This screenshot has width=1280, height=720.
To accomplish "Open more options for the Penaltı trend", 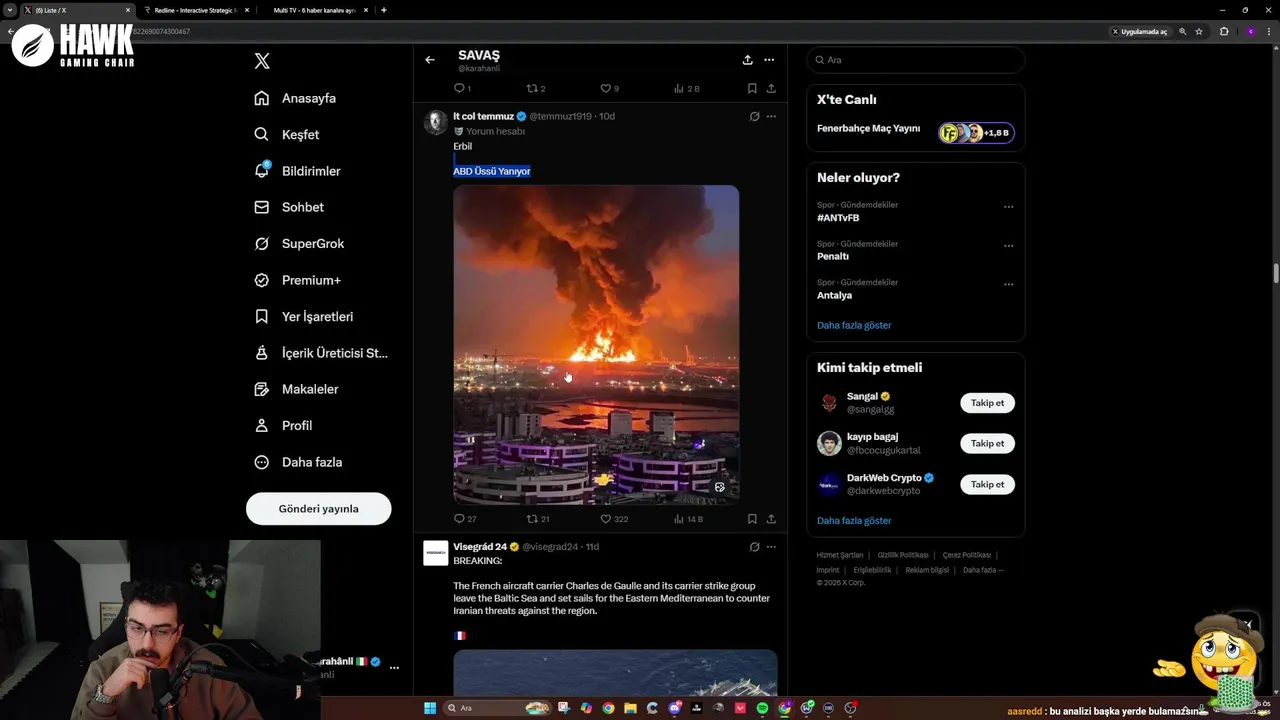I will tap(1008, 246).
